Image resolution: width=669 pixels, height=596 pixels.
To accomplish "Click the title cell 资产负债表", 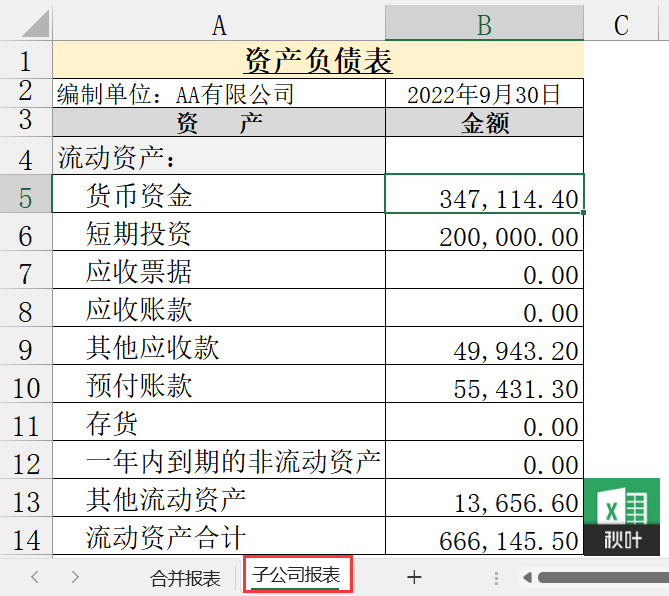I will 318,60.
